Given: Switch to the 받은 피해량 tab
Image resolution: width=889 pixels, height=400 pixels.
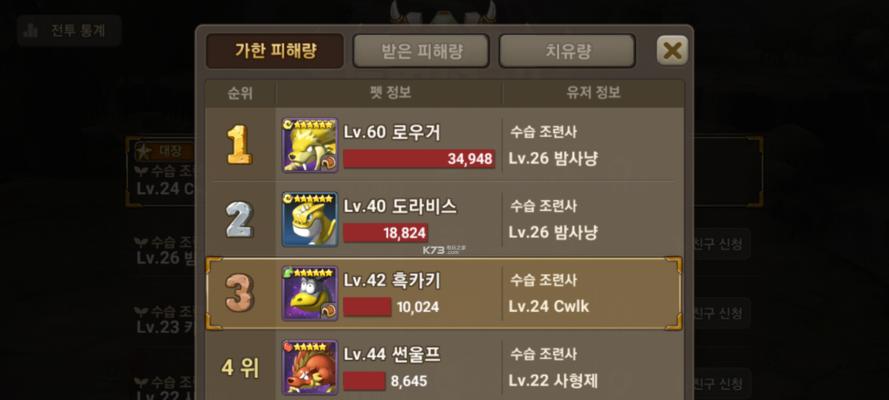Looking at the screenshot, I should pyautogui.click(x=421, y=51).
